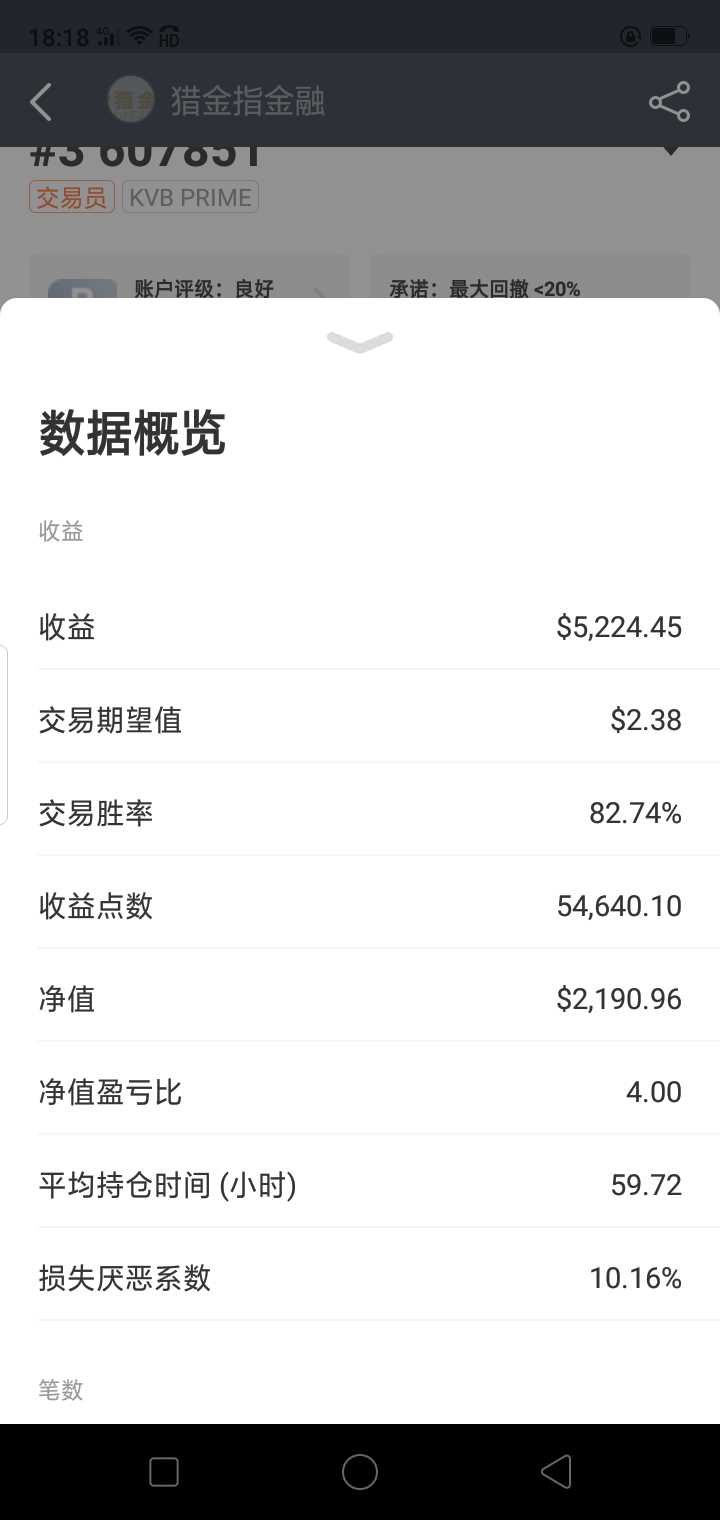Viewport: 720px width, 1520px height.
Task: Select the 收益 $5,224.45 row
Action: coord(360,627)
